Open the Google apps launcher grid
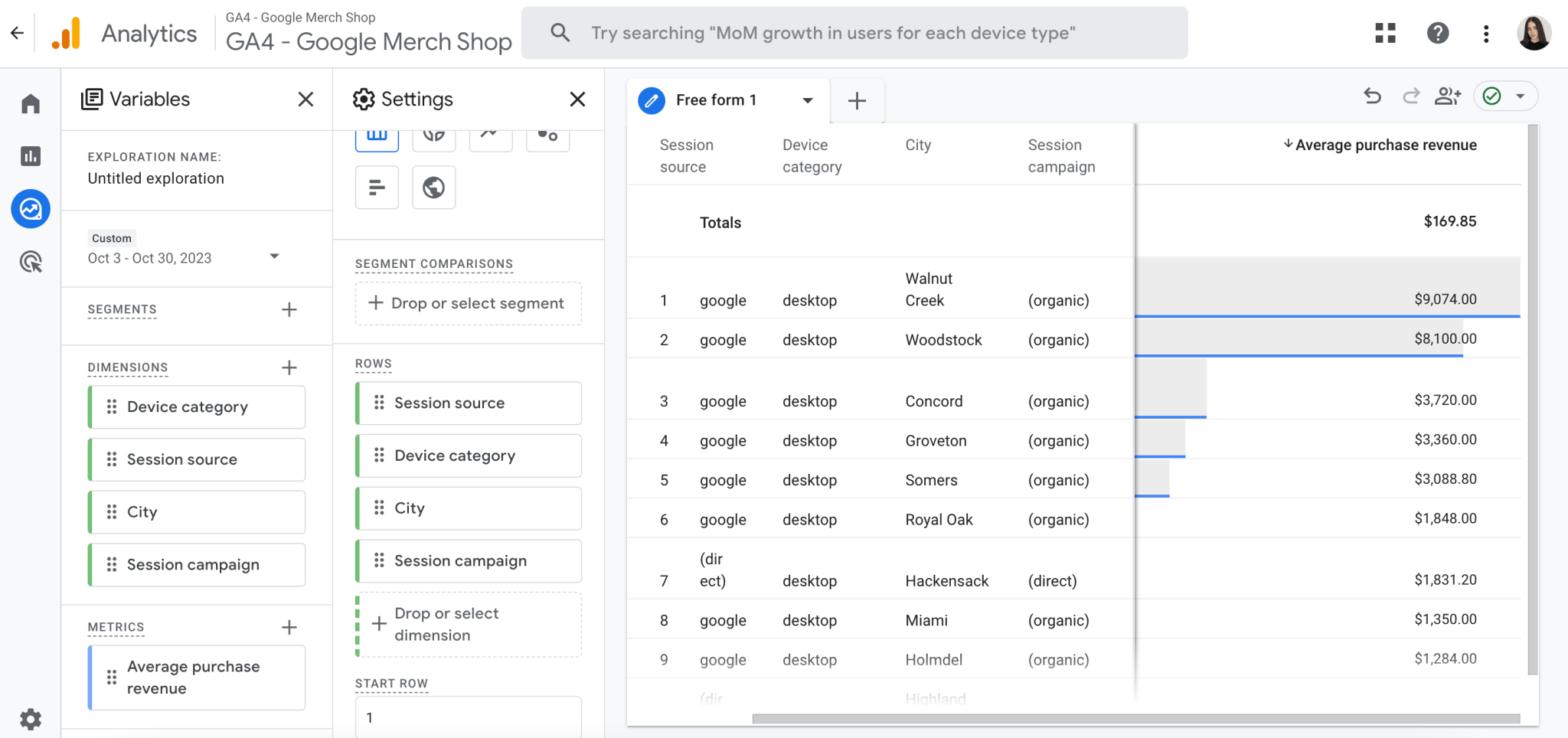 (1386, 33)
